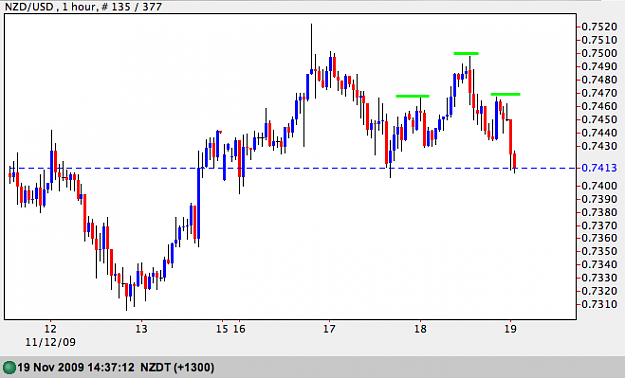The width and height of the screenshot is (625, 378).
Task: Click the 0.7520 price axis label
Action: (x=599, y=27)
